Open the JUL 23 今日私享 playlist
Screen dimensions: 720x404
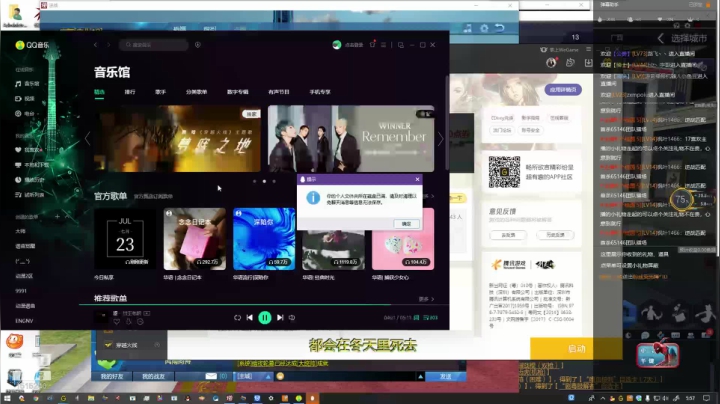point(125,239)
